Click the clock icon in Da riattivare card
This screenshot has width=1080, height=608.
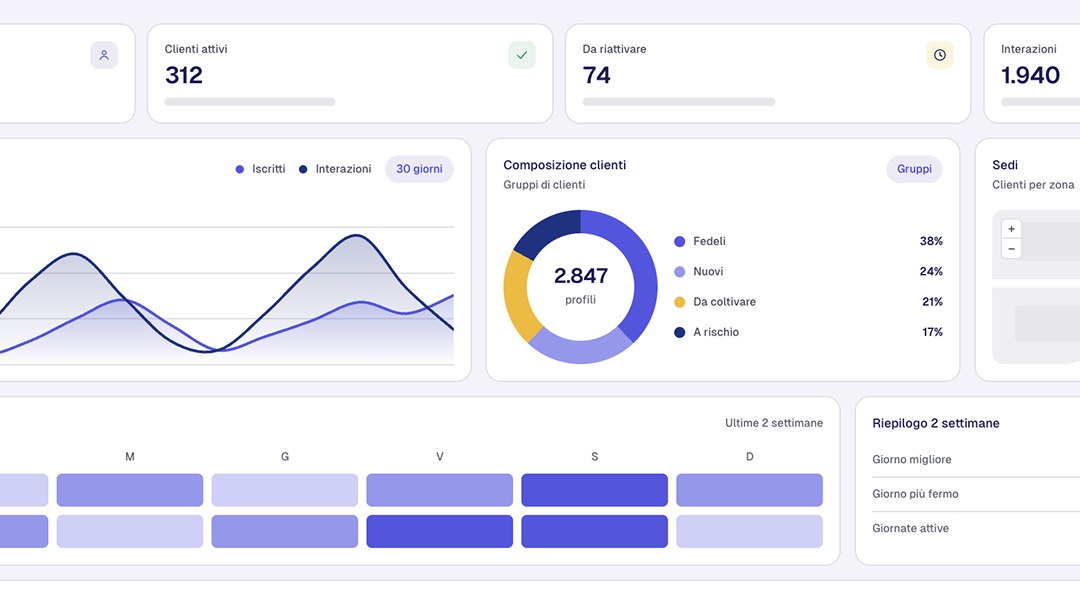tap(939, 55)
